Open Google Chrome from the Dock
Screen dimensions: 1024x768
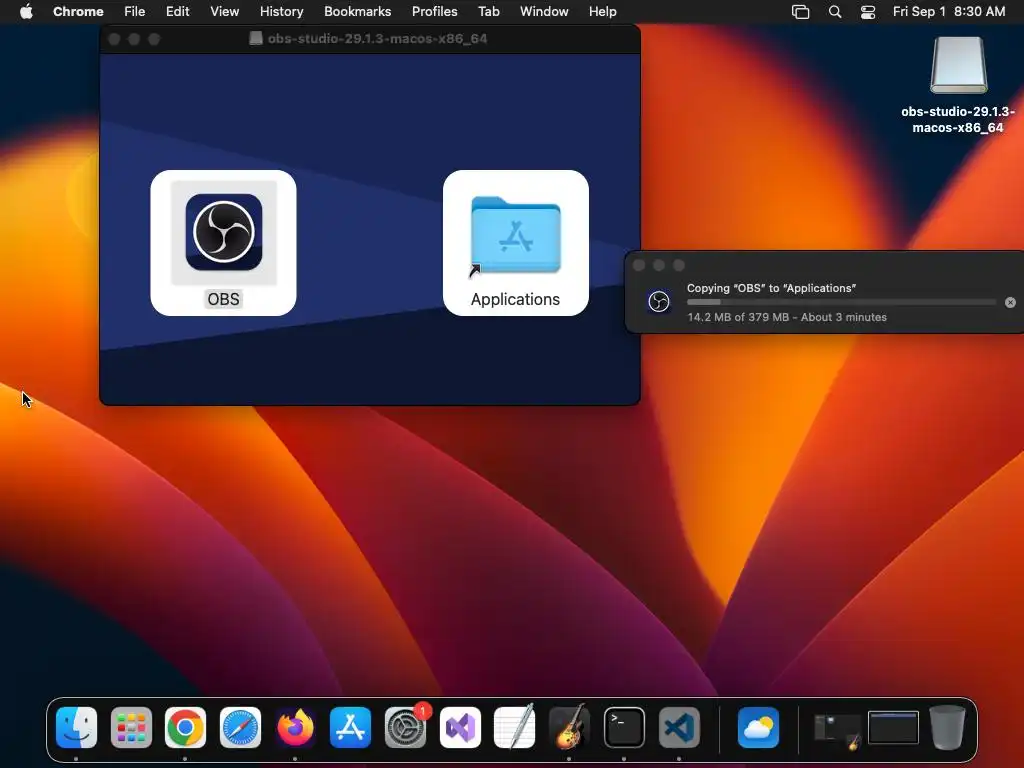point(185,728)
